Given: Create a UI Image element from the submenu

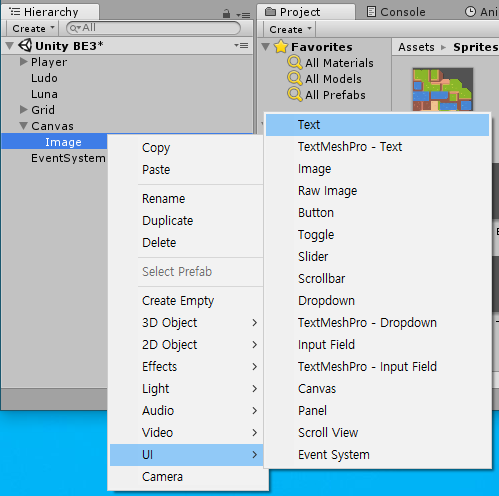Looking at the screenshot, I should pyautogui.click(x=377, y=169).
